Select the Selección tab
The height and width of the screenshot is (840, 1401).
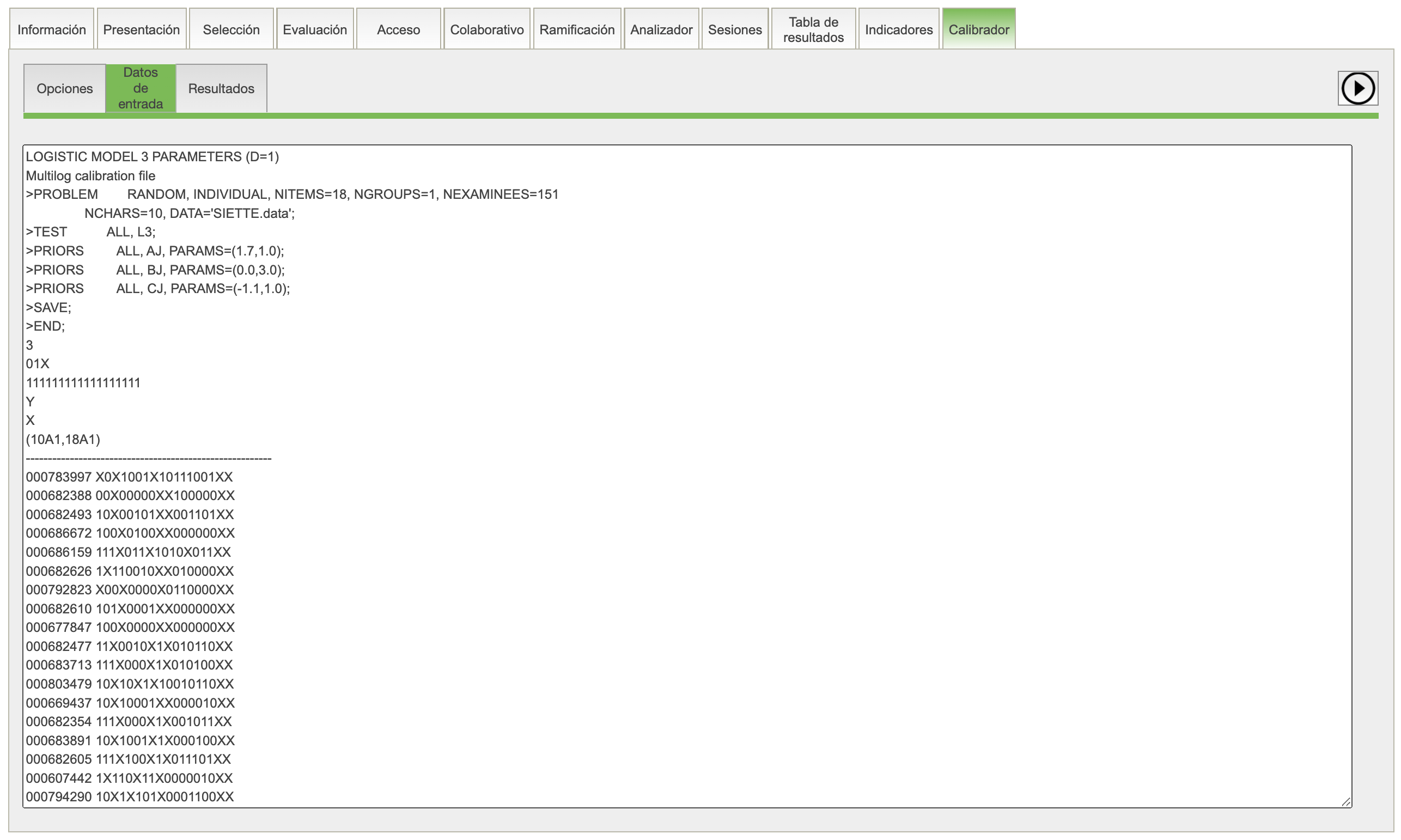(x=231, y=29)
